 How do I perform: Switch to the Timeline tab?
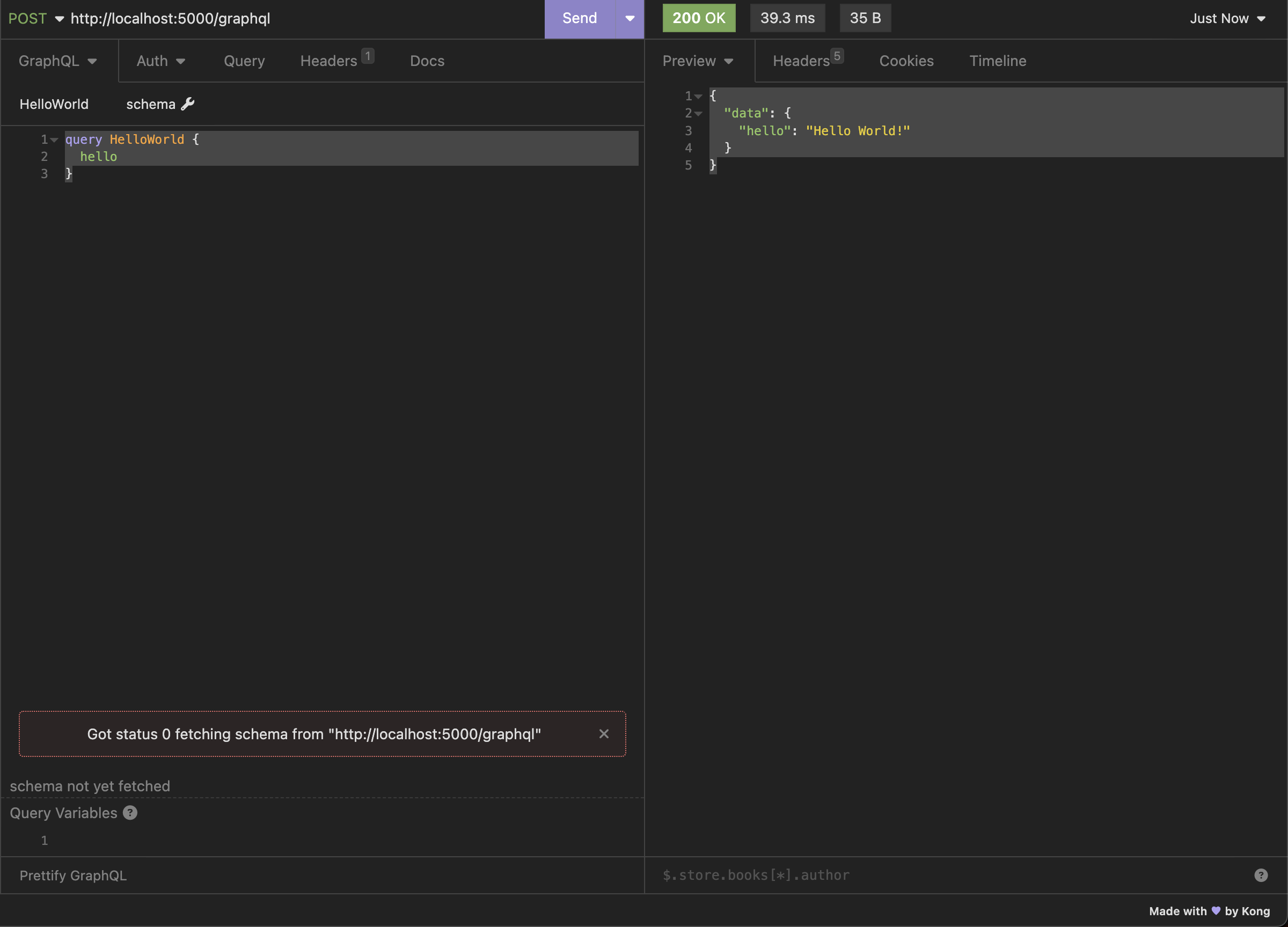(997, 61)
